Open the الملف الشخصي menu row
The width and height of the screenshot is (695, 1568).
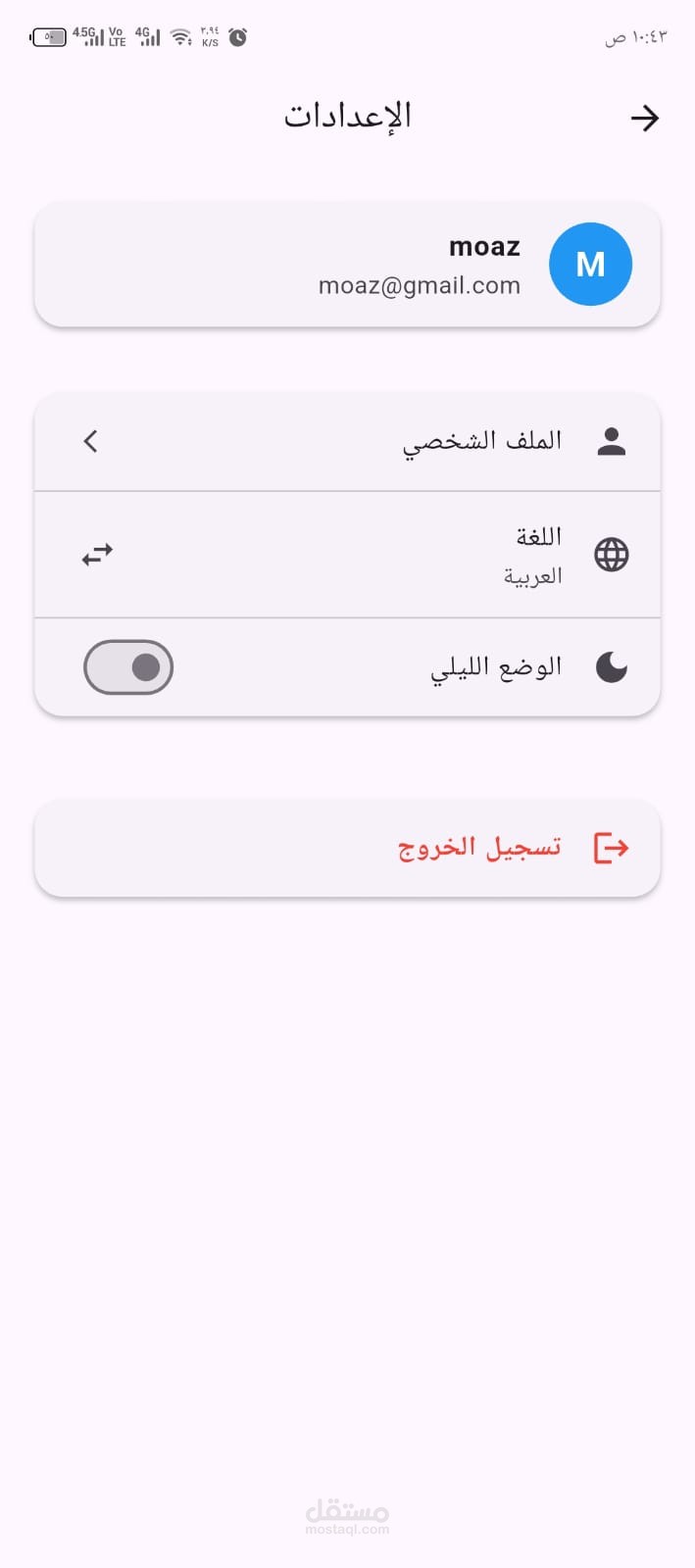click(x=347, y=442)
